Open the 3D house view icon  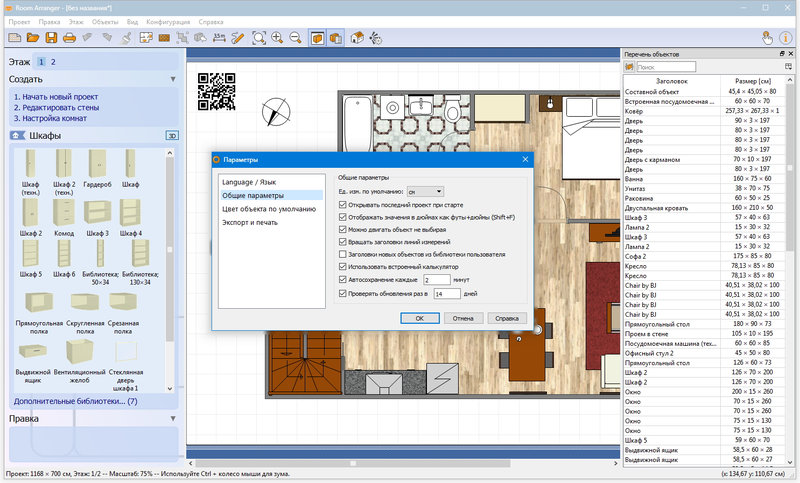pos(357,38)
